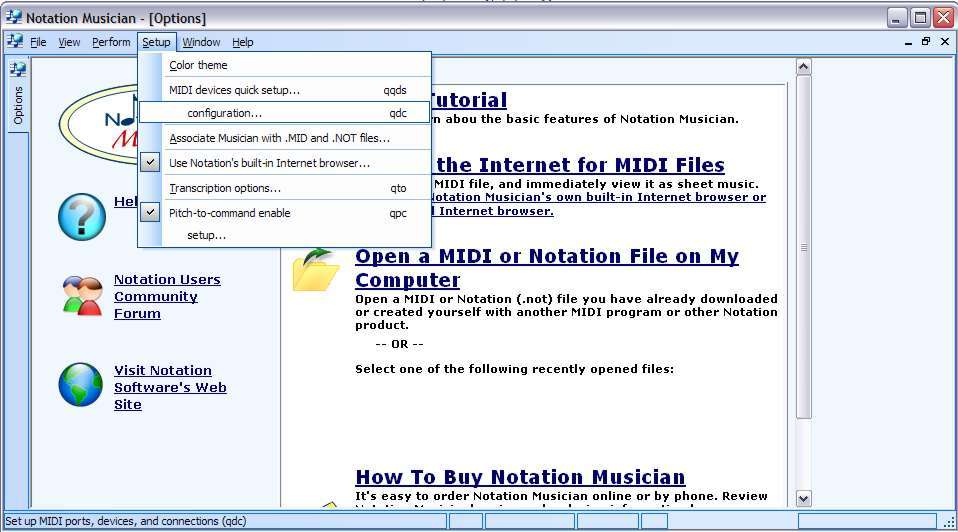
Task: Open the Tutorial link
Action: (x=469, y=100)
